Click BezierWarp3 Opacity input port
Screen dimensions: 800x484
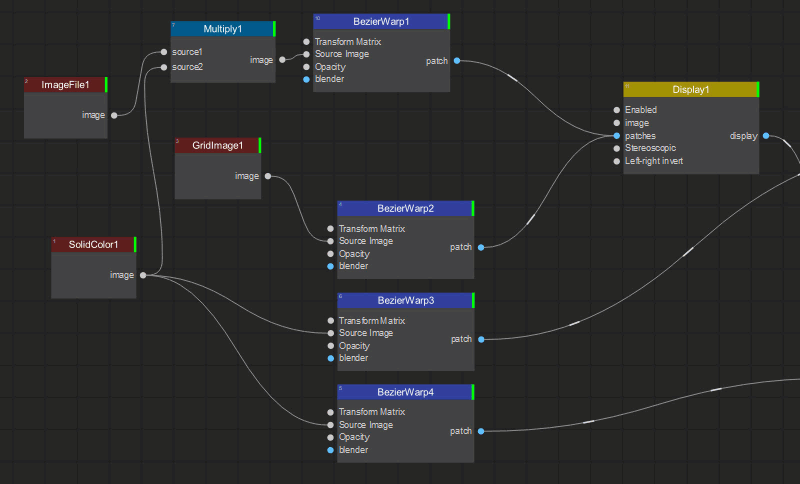tap(331, 346)
